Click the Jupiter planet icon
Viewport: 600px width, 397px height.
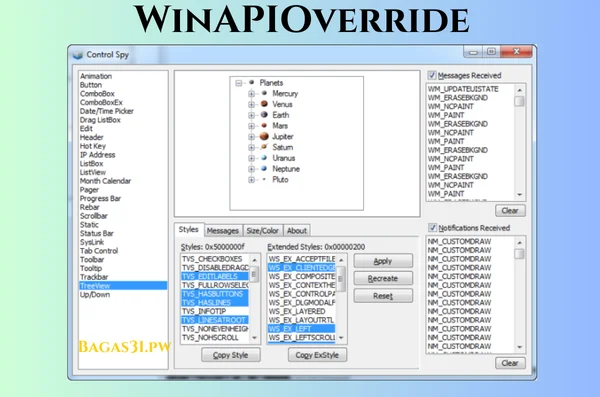click(264, 136)
